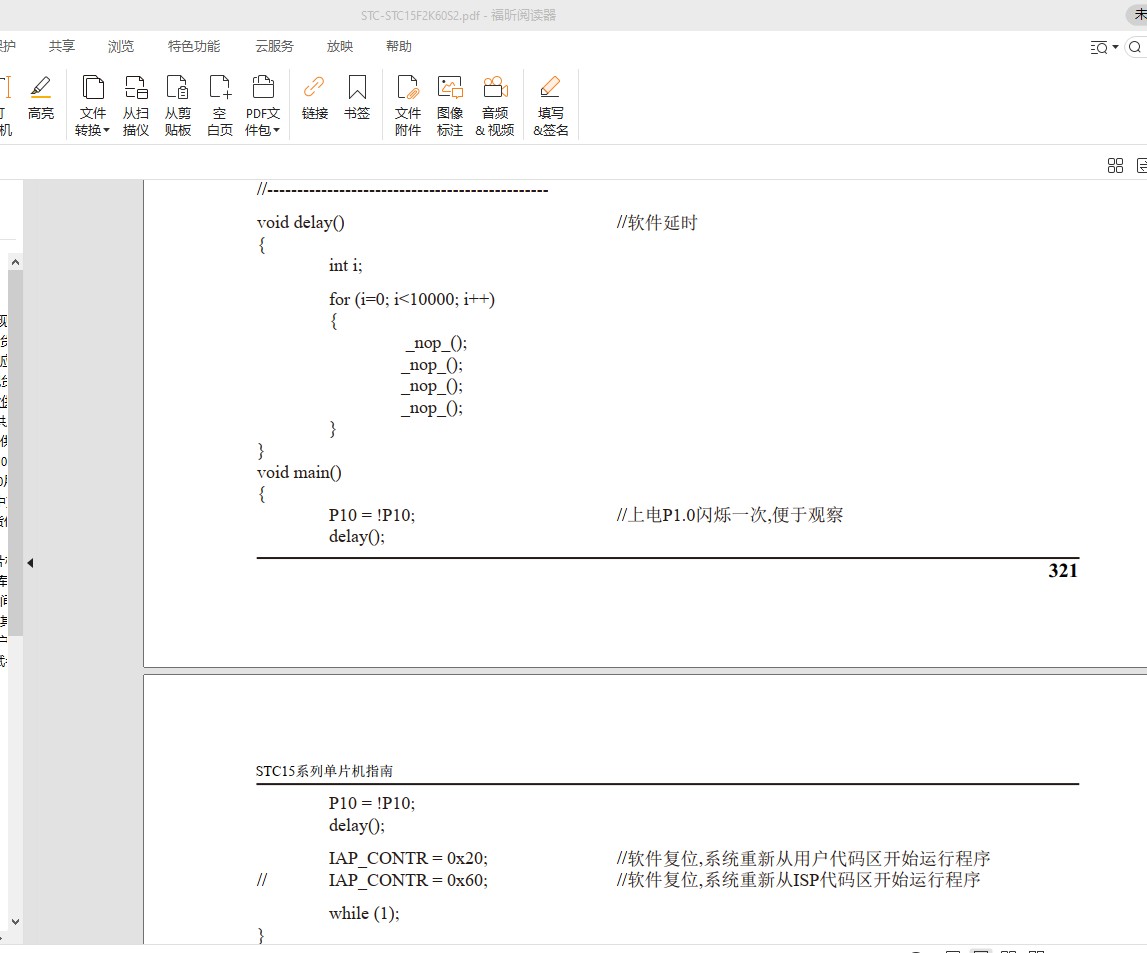Insert 音频&视频 media
Viewport: 1147px width, 953px height.
click(494, 105)
